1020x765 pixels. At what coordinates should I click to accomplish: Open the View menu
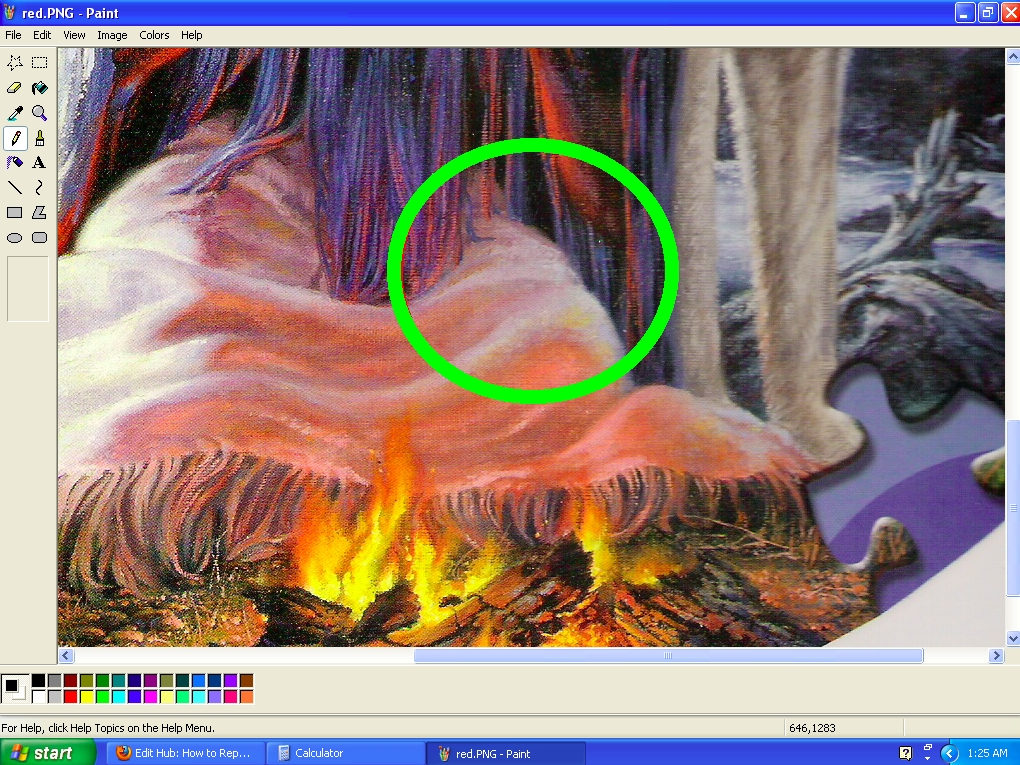(74, 35)
